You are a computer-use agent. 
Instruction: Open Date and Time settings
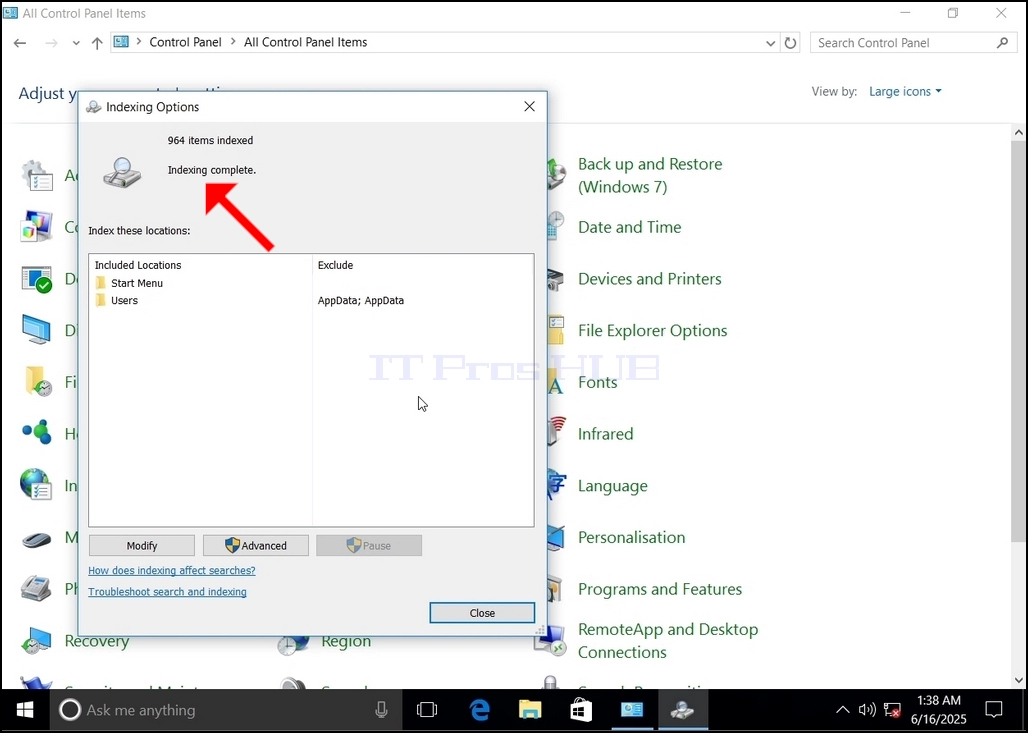pyautogui.click(x=629, y=227)
